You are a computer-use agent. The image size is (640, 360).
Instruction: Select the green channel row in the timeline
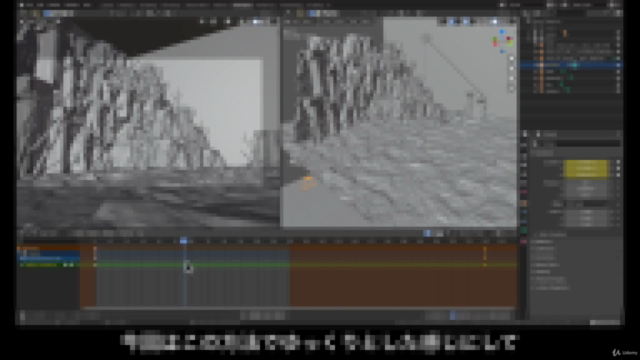click(x=267, y=265)
